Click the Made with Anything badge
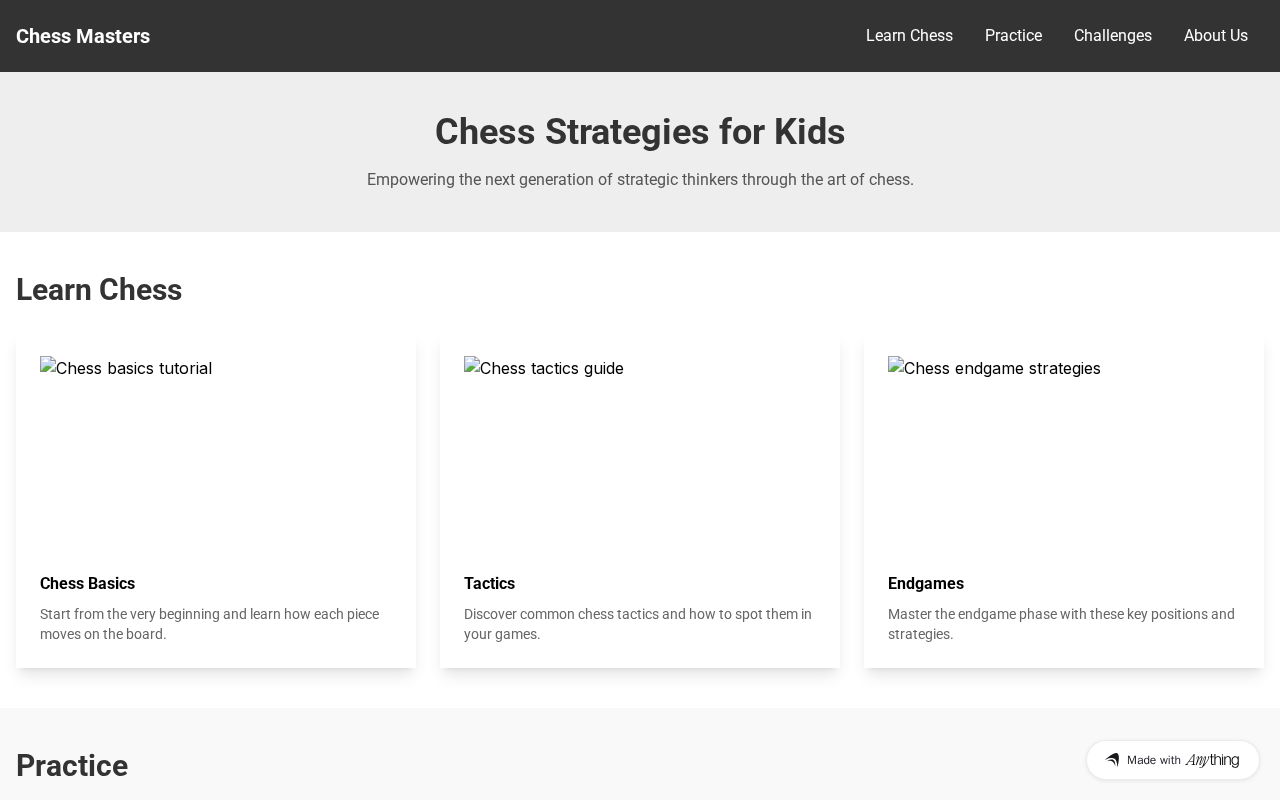The image size is (1280, 800). point(1172,760)
